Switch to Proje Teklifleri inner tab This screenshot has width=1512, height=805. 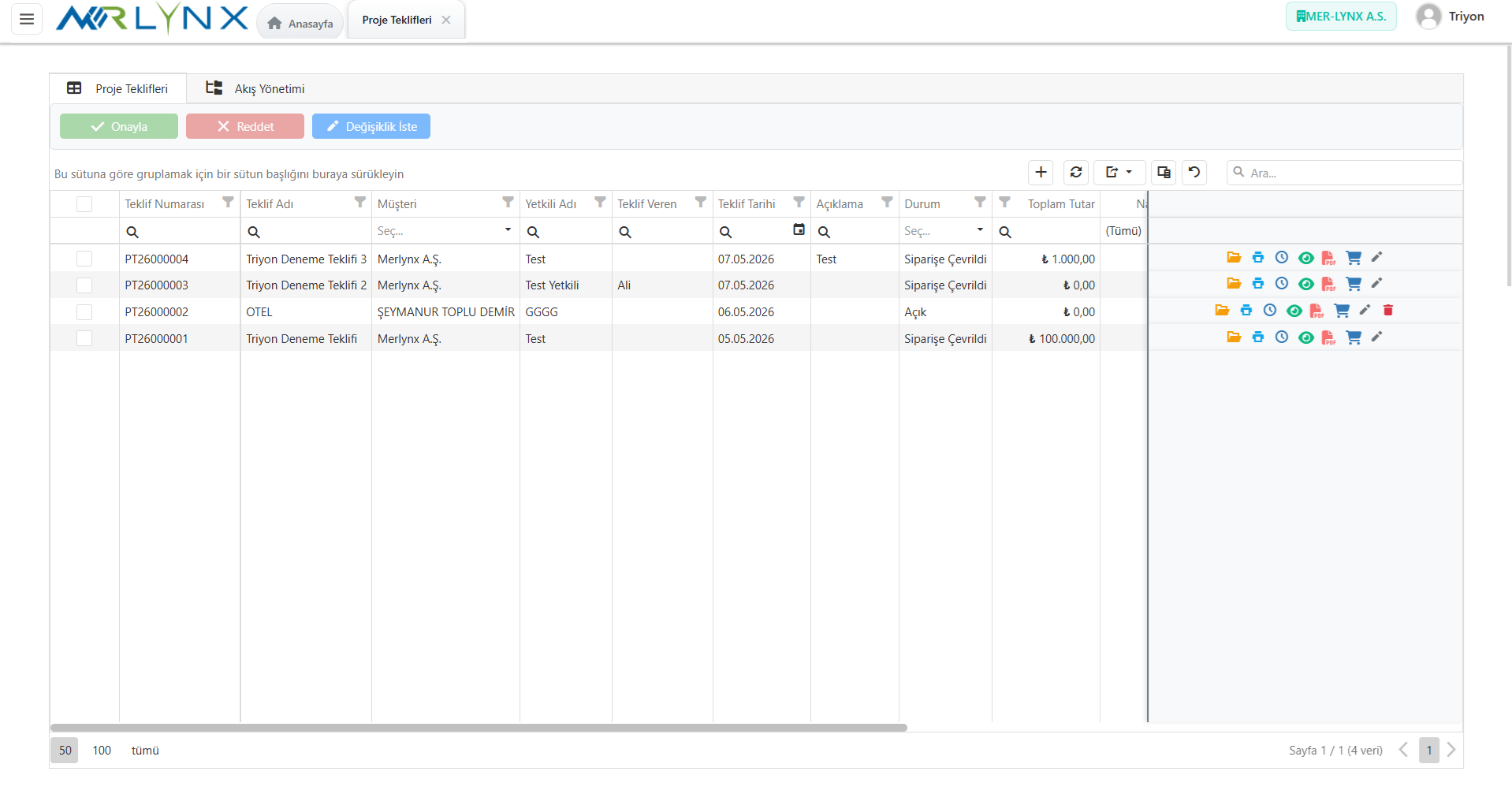pos(118,88)
